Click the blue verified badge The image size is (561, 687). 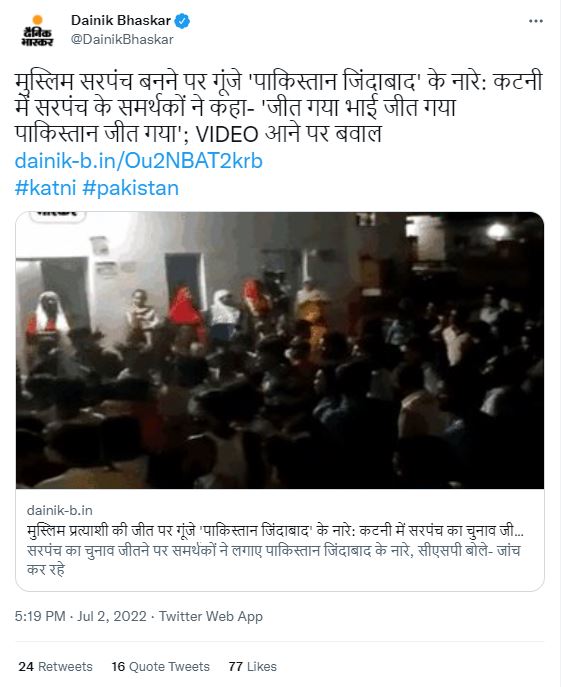coord(182,21)
